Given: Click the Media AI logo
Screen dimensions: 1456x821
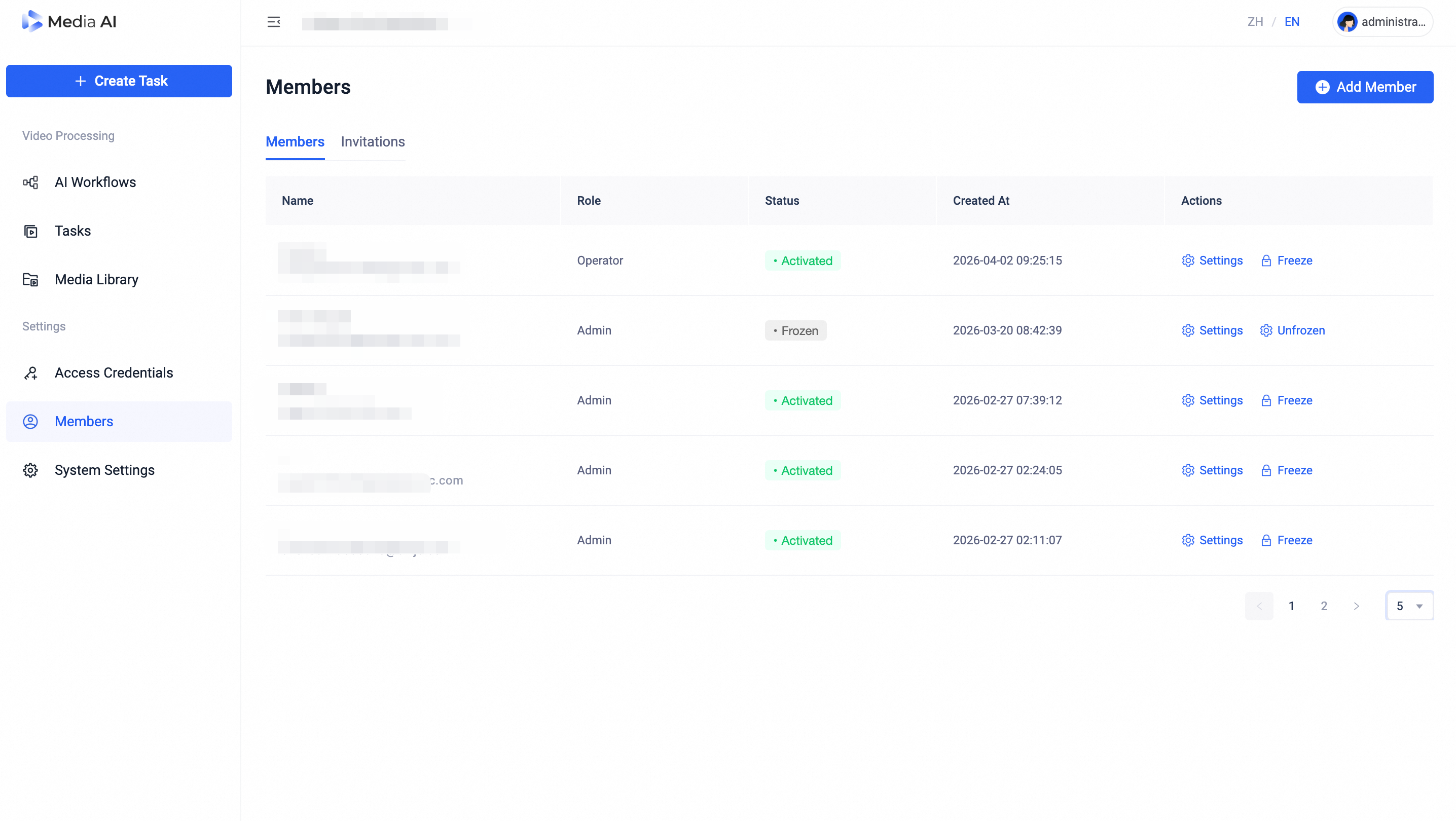Looking at the screenshot, I should 69,21.
